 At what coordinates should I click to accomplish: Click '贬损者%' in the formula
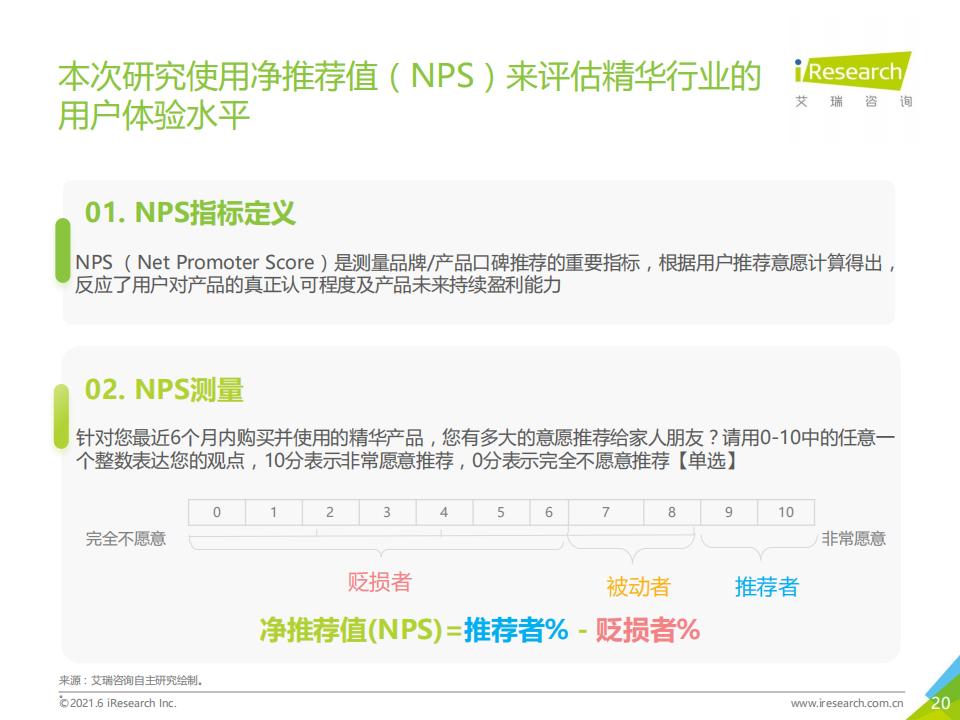coord(648,629)
